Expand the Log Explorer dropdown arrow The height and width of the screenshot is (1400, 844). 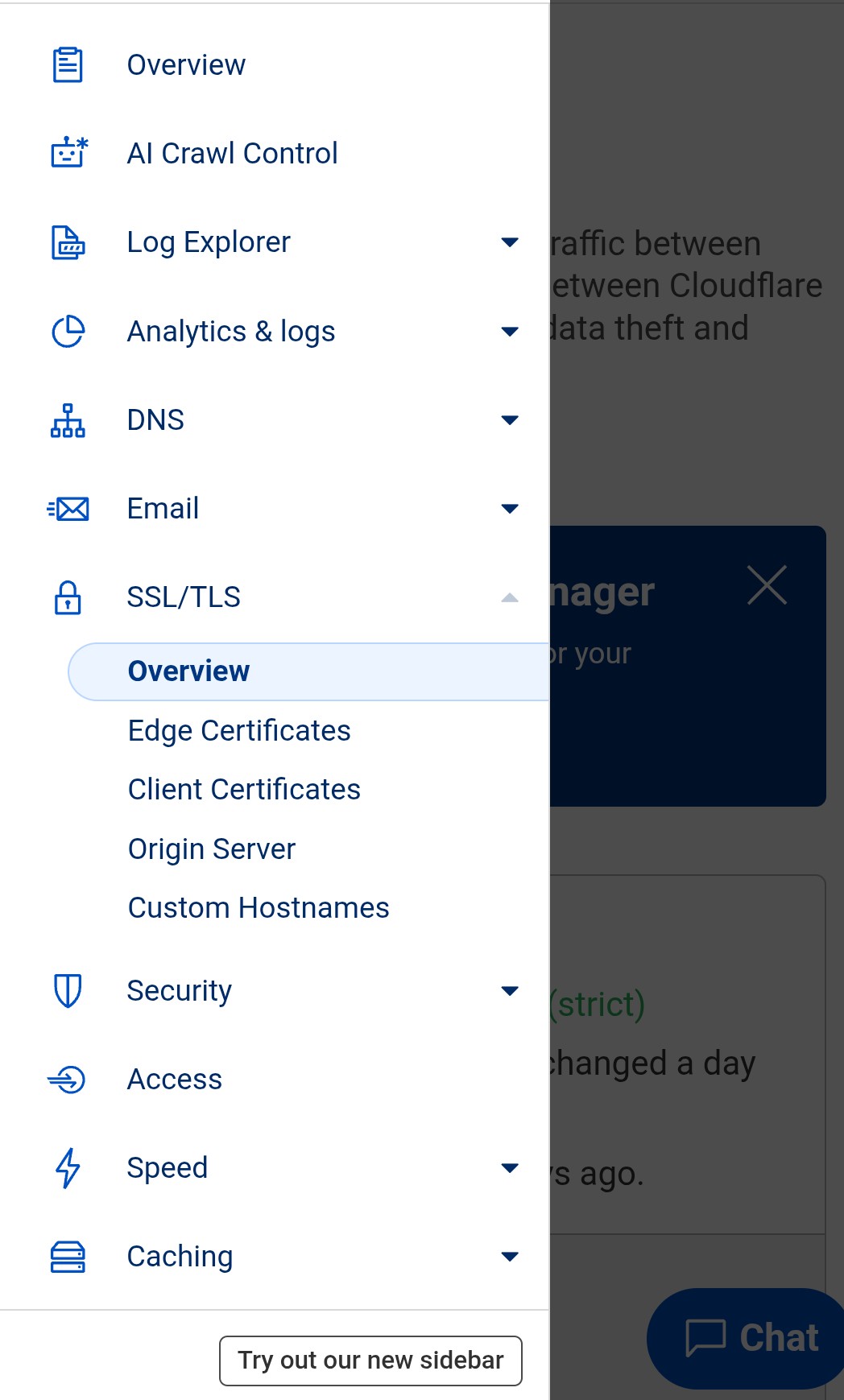tap(509, 242)
